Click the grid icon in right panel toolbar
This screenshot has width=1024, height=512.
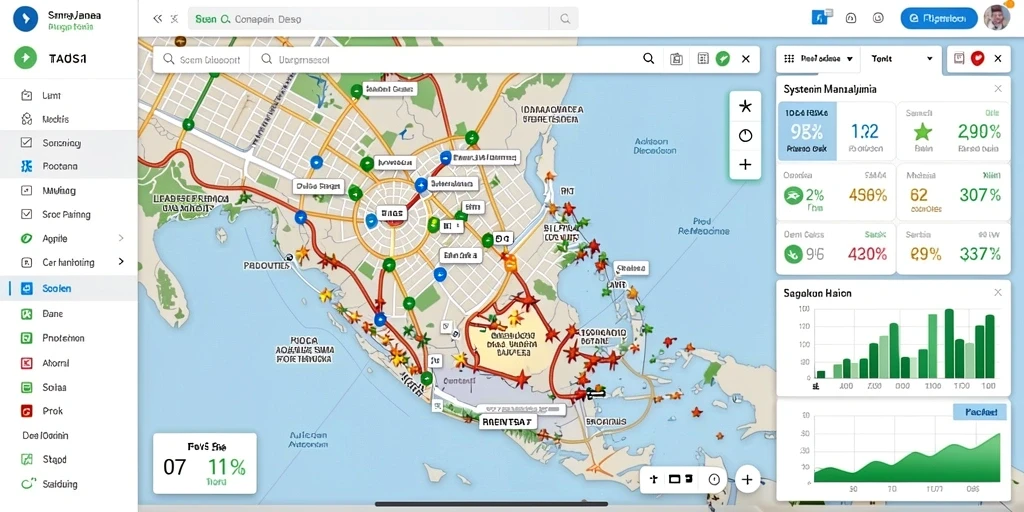click(x=788, y=59)
